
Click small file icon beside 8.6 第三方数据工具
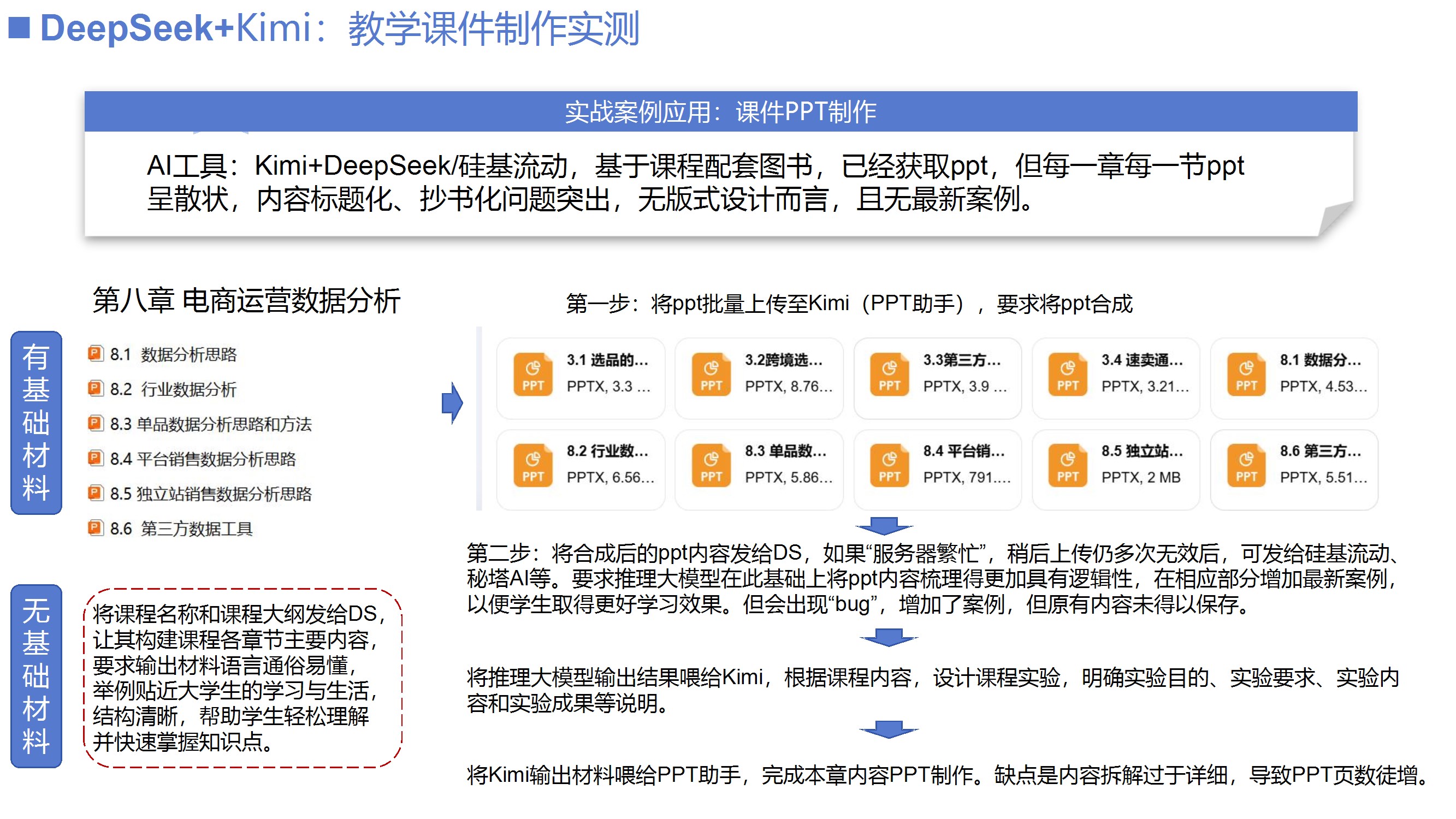(x=95, y=529)
